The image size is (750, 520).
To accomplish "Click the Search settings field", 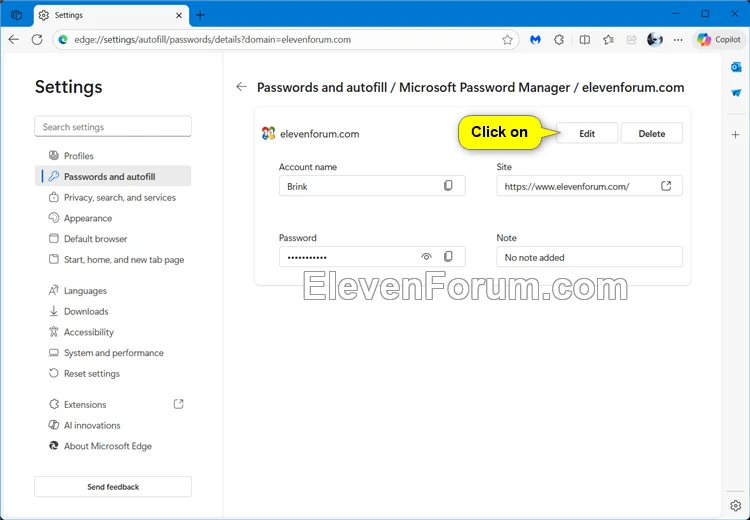I will tap(113, 127).
